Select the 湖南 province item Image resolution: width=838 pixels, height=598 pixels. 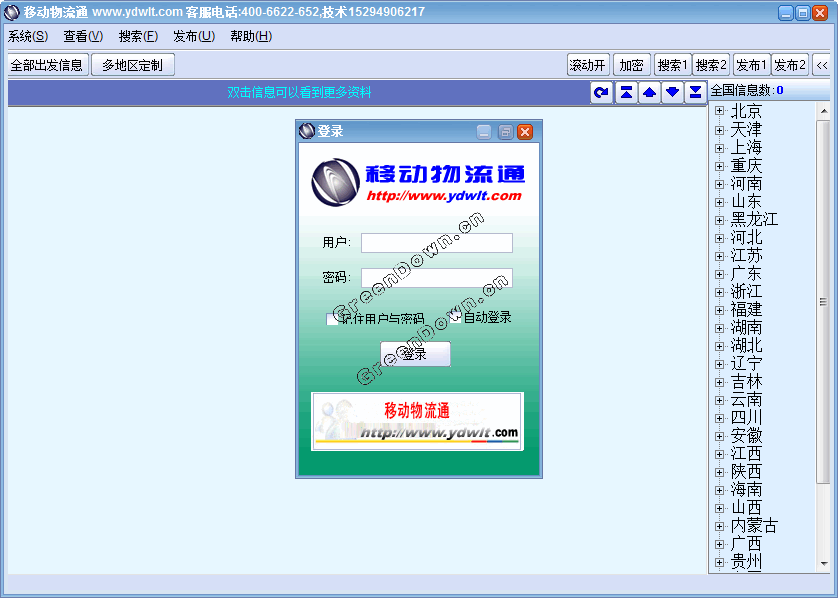[x=747, y=328]
